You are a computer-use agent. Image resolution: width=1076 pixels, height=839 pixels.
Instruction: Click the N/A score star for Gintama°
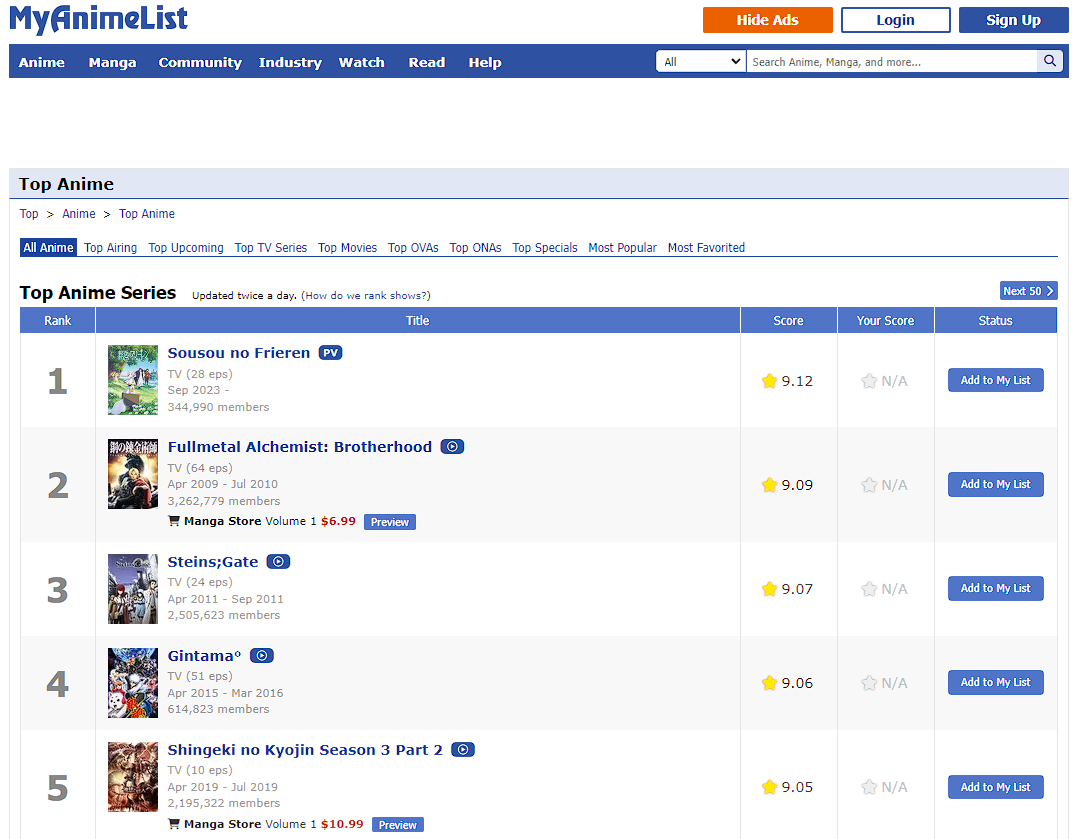coord(869,683)
